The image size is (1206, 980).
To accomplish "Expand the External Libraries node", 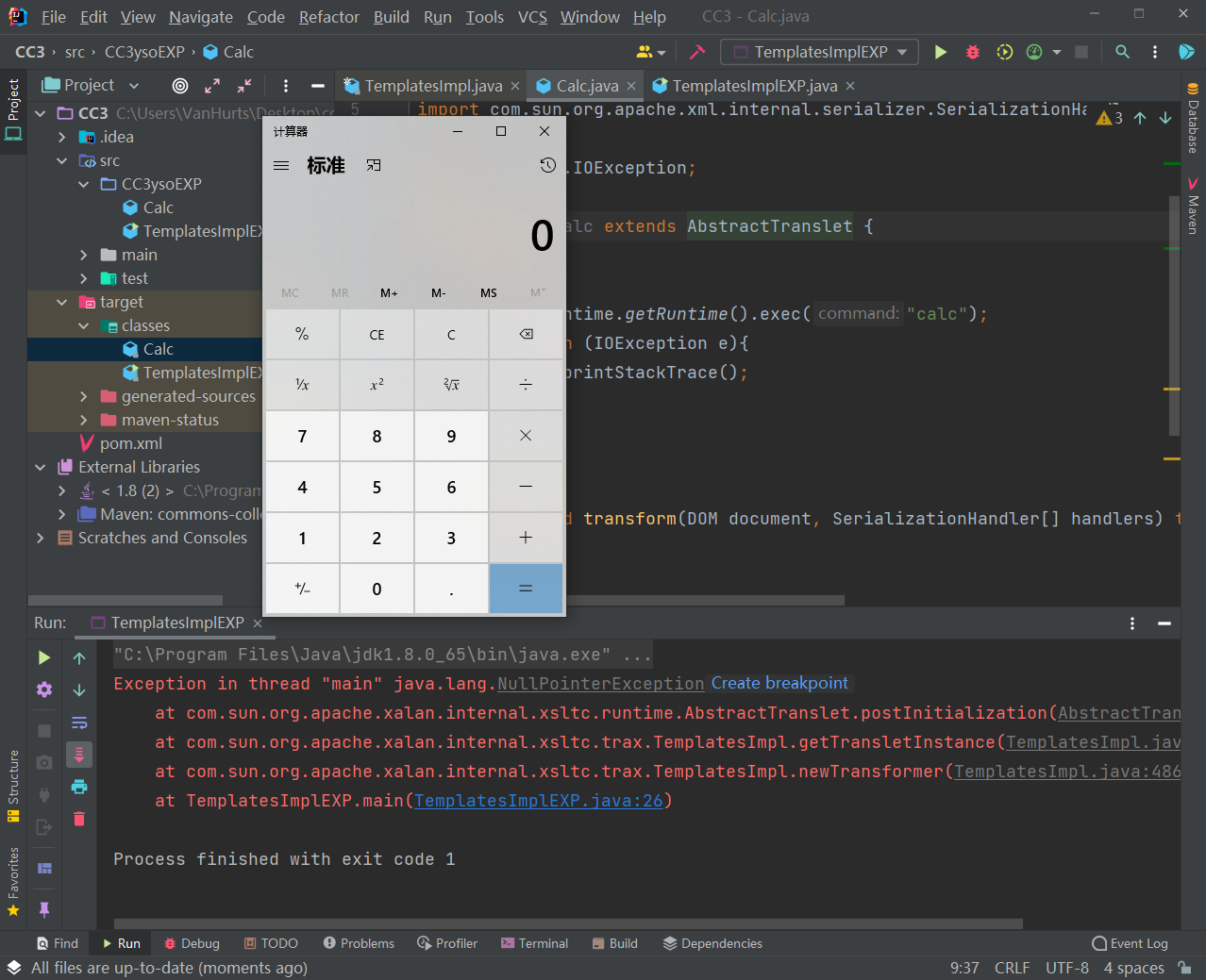I will 40,467.
